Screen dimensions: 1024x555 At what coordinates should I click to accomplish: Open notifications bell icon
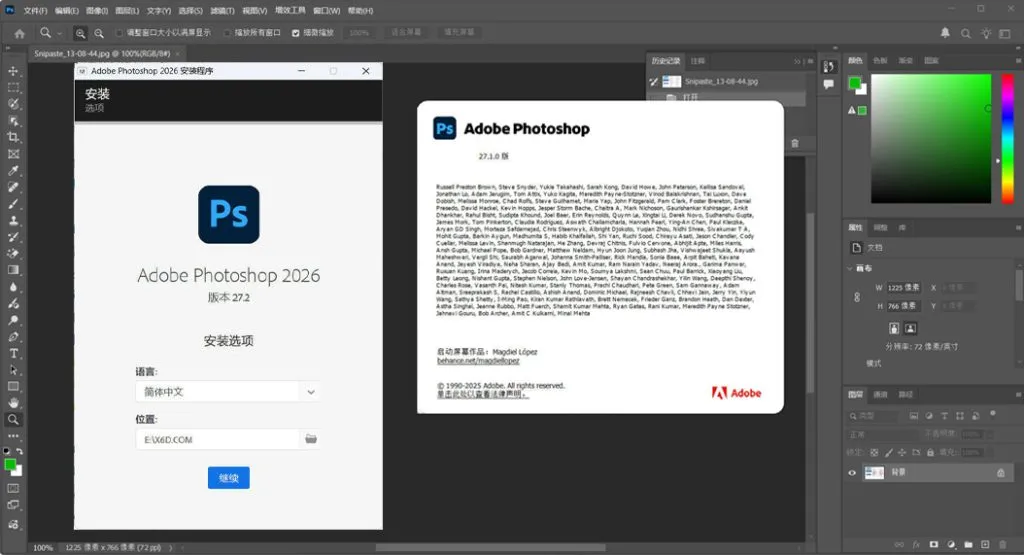pos(945,33)
